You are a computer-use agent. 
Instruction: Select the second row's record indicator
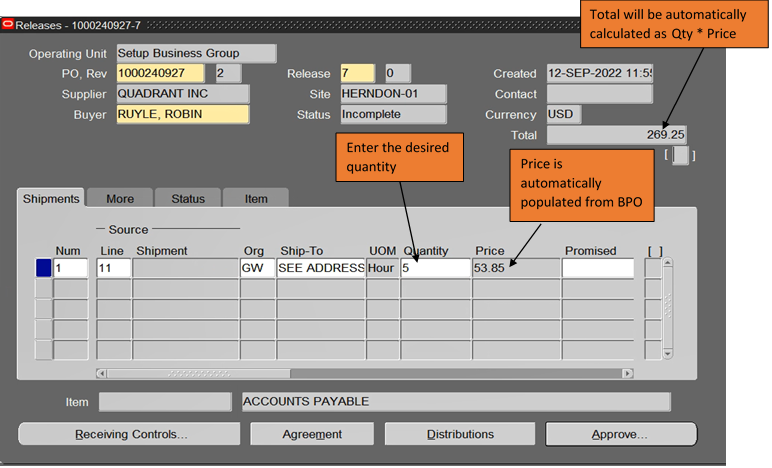43,289
